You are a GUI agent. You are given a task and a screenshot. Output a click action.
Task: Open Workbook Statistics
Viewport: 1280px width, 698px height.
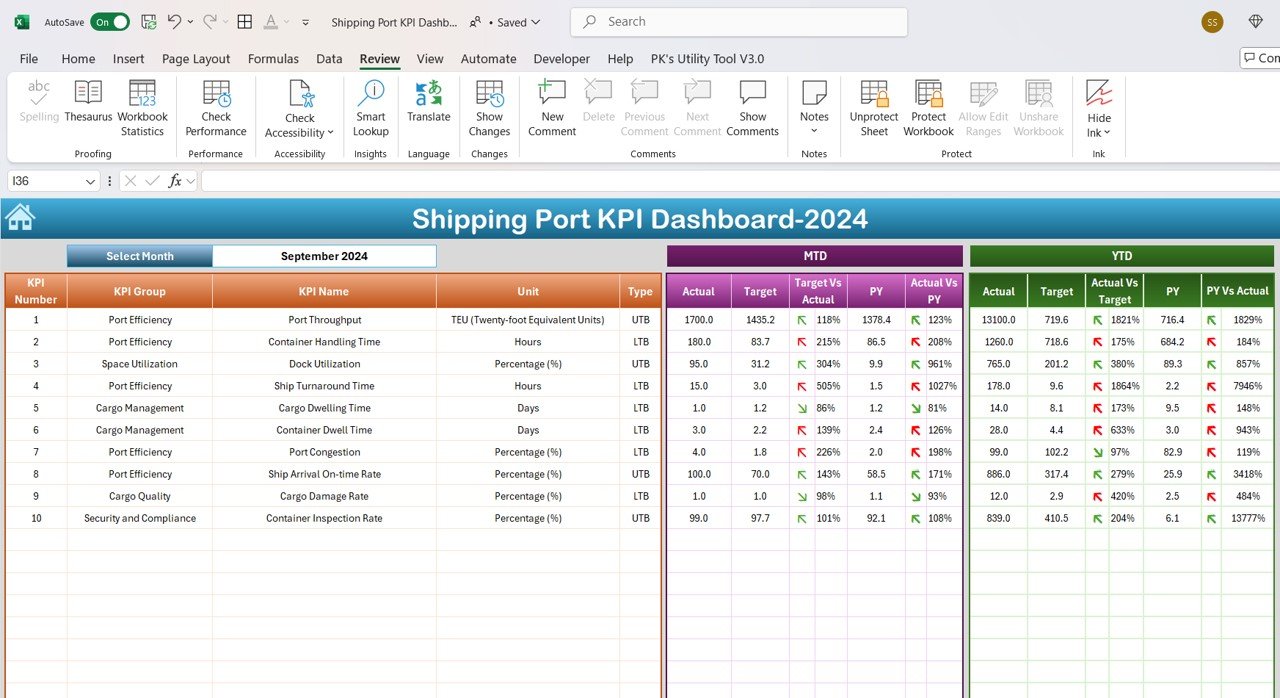142,108
